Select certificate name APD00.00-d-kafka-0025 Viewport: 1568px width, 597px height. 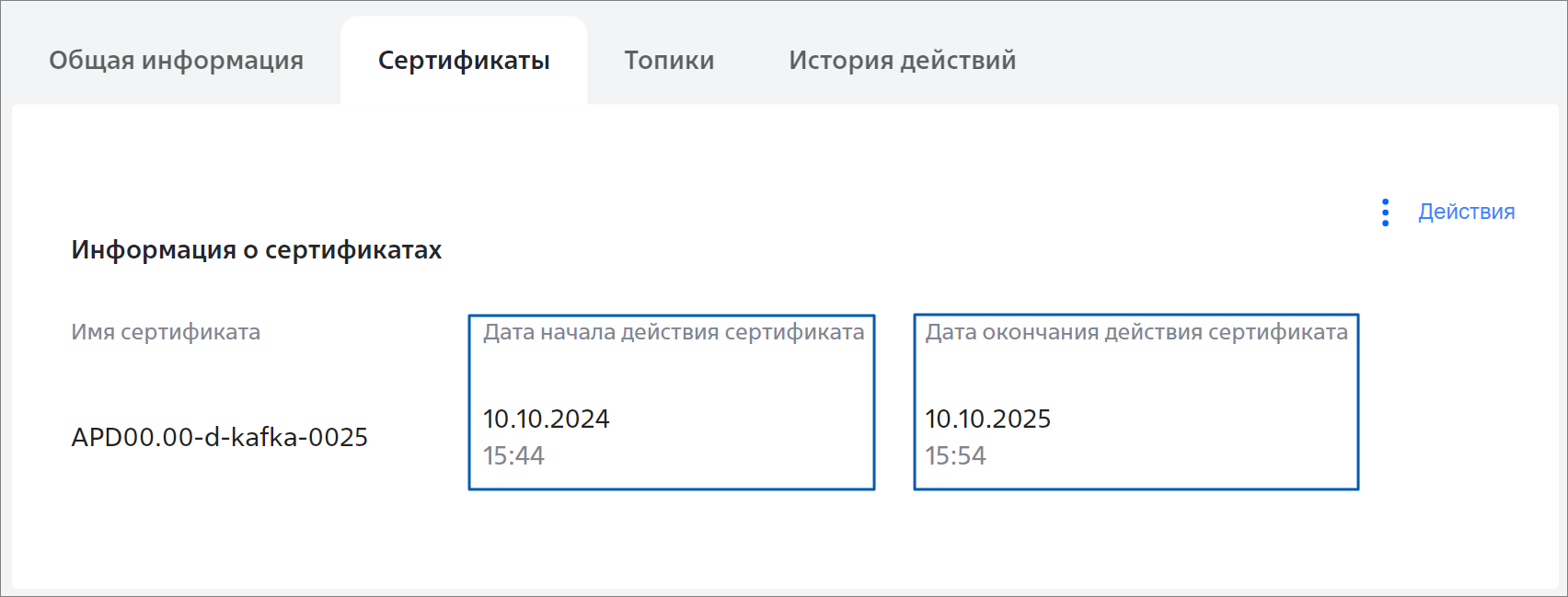[220, 437]
